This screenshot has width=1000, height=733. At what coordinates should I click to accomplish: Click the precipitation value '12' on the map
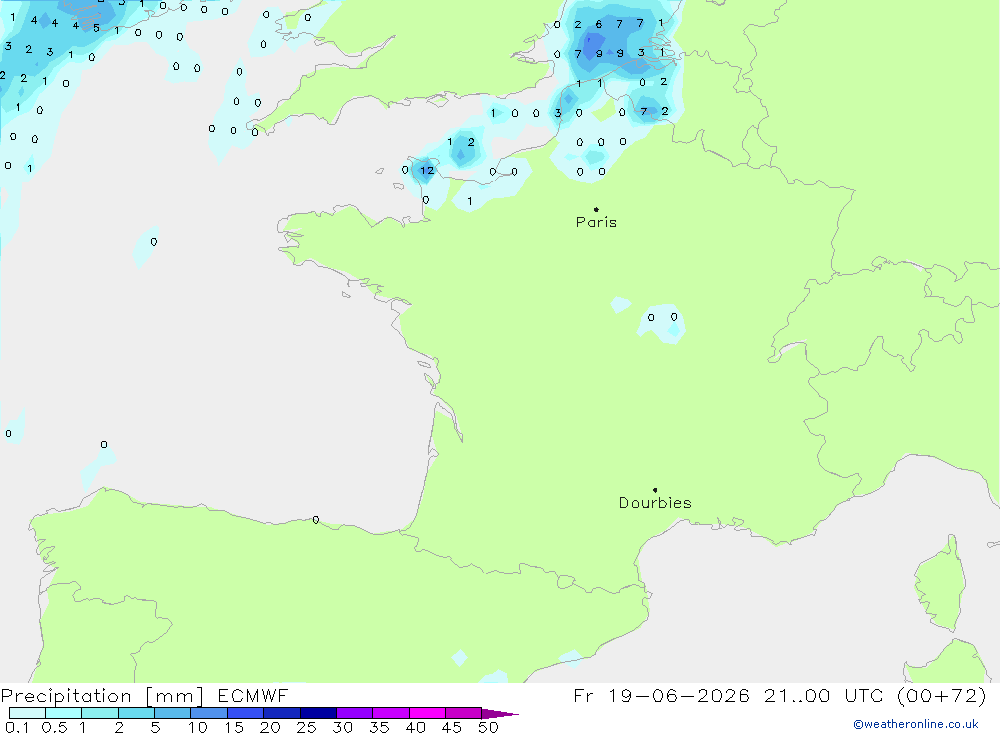tap(427, 170)
